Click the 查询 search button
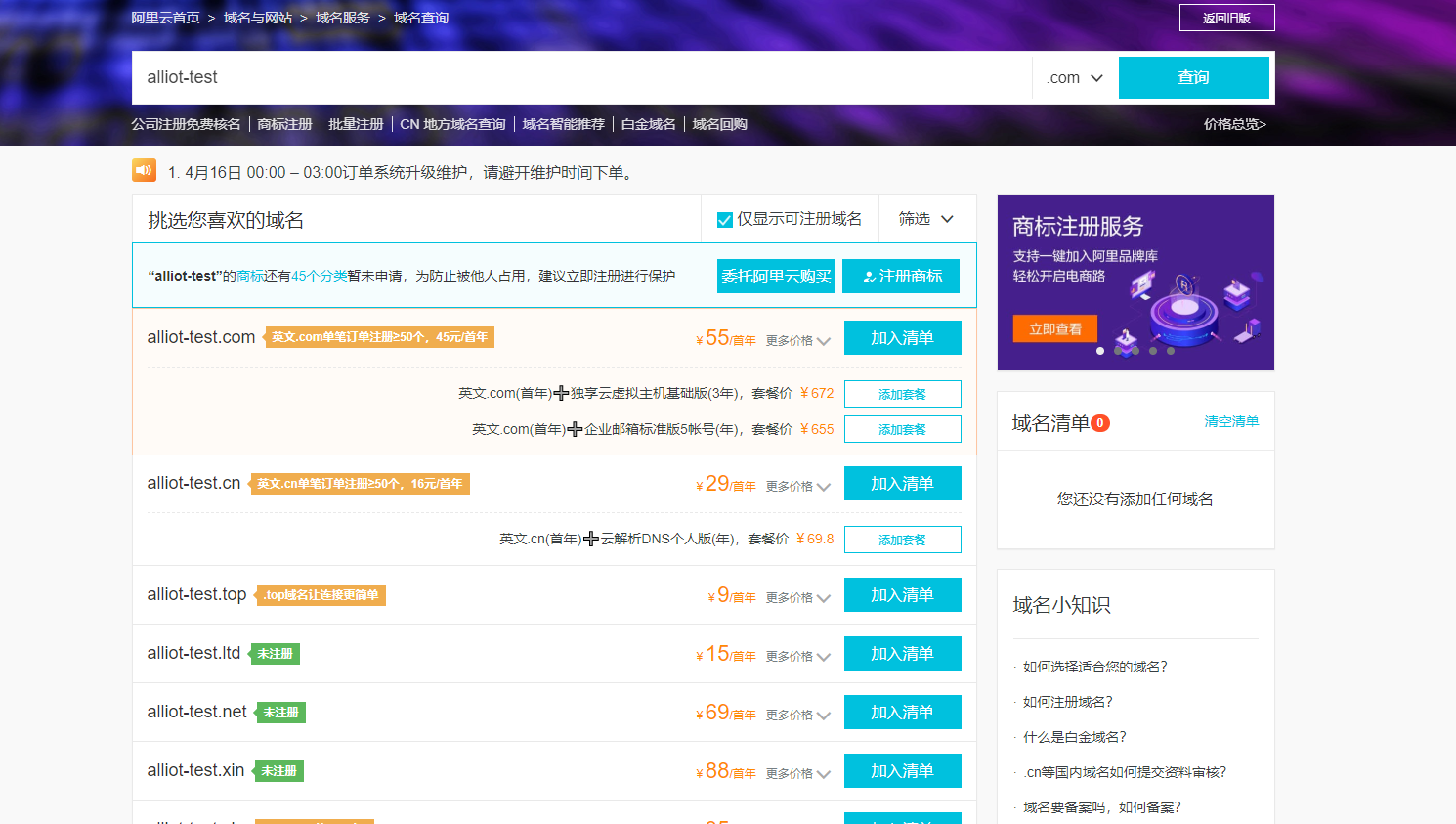The width and height of the screenshot is (1456, 824). click(x=1193, y=77)
